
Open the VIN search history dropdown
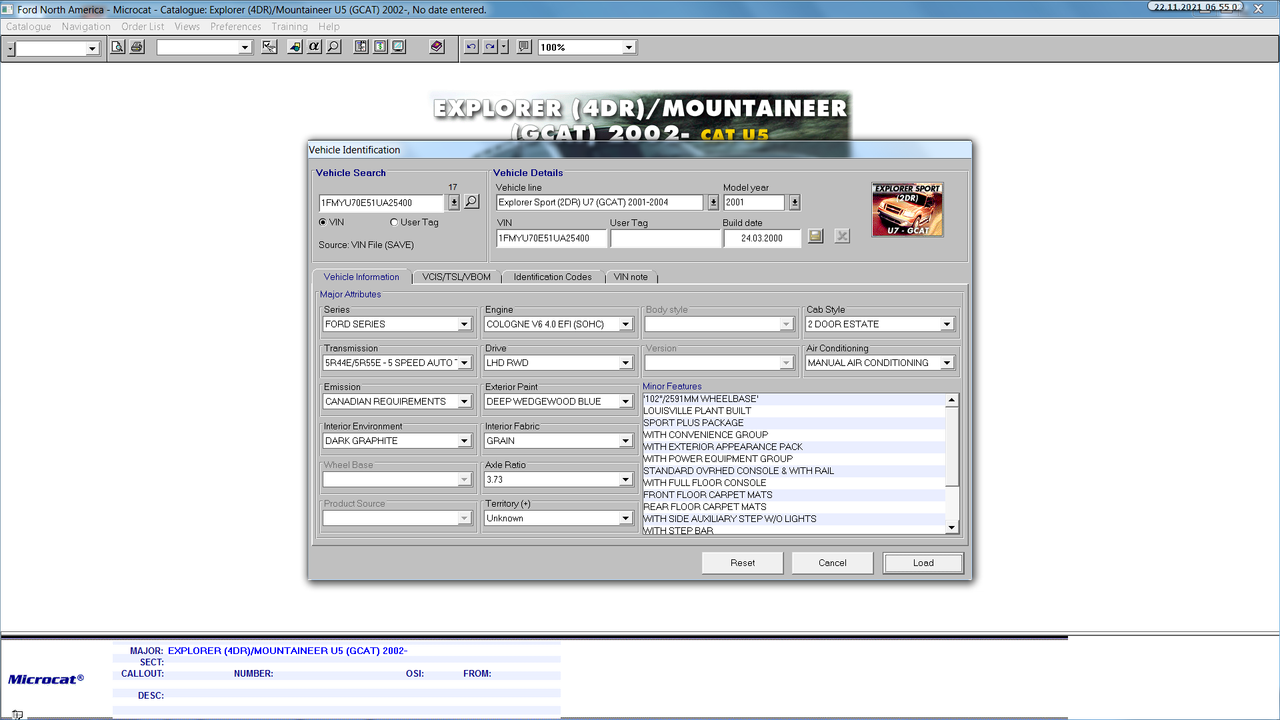point(454,202)
